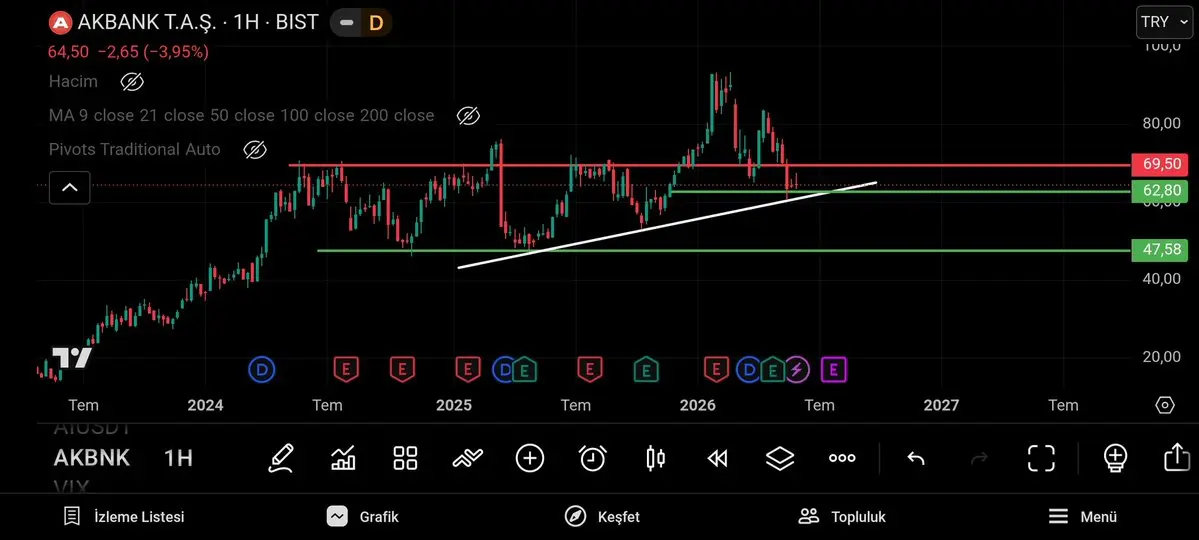Tap the blue D dividend marker left of 2024's Tem

coord(262,371)
